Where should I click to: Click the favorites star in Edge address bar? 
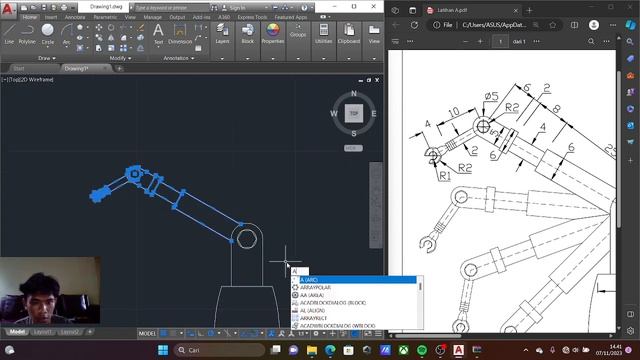[x=553, y=25]
